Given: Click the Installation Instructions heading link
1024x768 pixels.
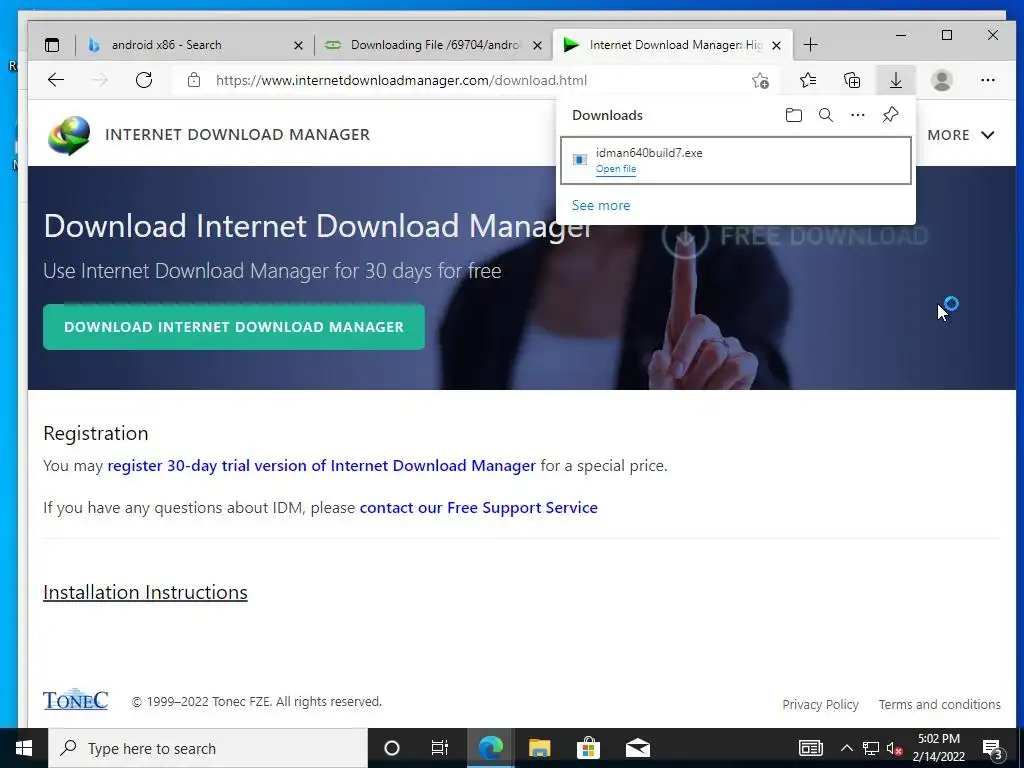Looking at the screenshot, I should pyautogui.click(x=145, y=592).
